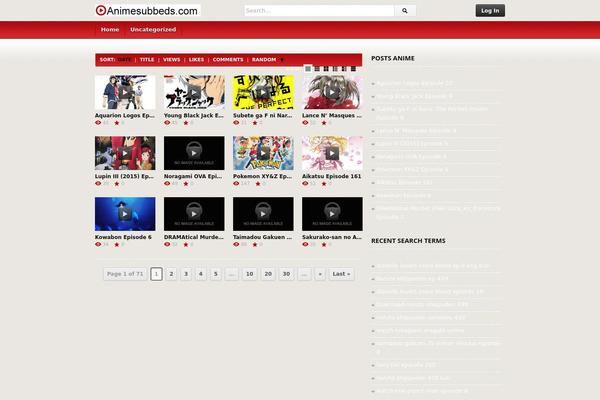Screen dimensions: 600x400
Task: Open the Noragami OVA Epi... title link
Action: tap(193, 176)
